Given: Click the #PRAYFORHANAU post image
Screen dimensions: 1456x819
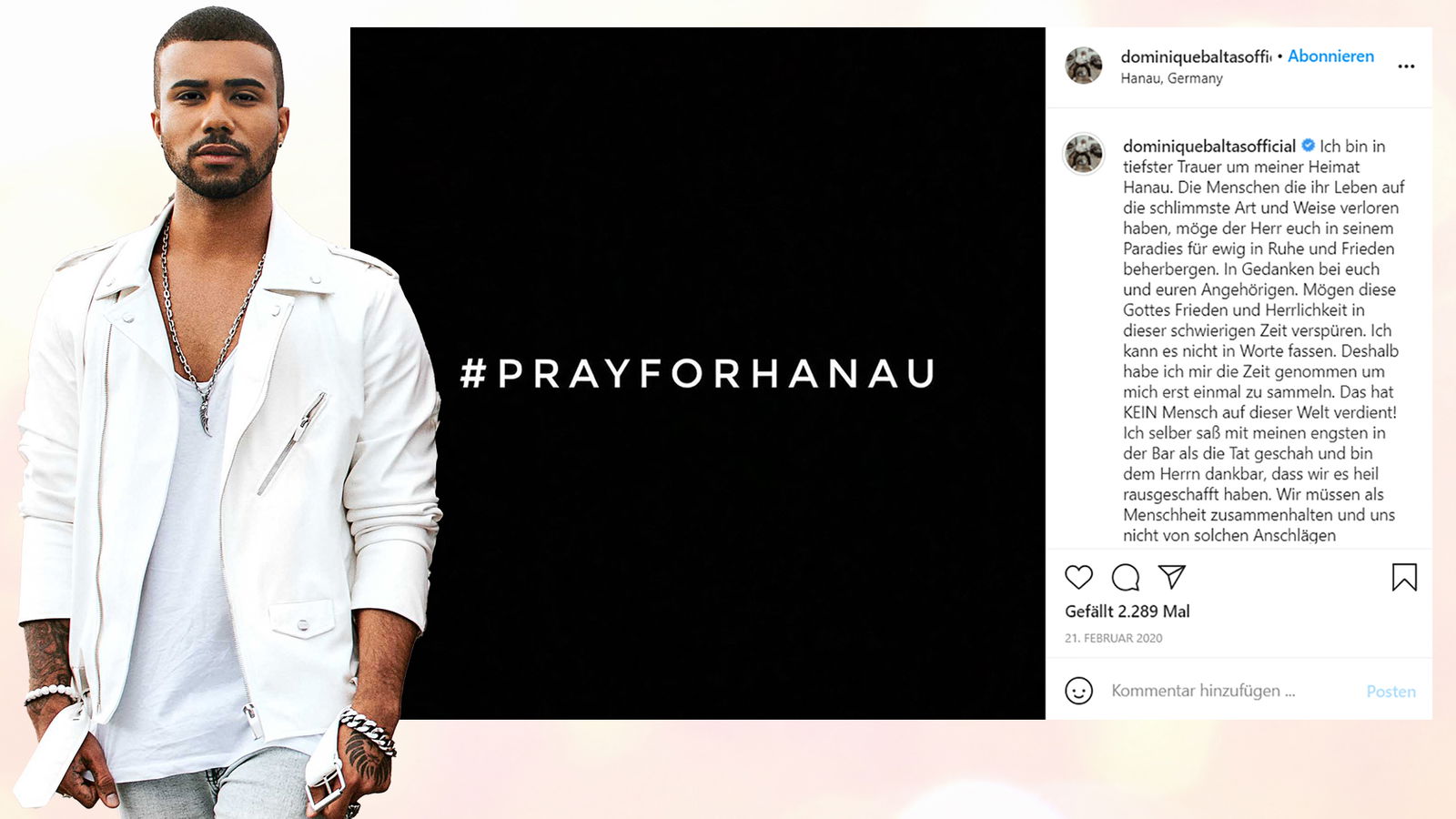Looking at the screenshot, I should point(698,373).
